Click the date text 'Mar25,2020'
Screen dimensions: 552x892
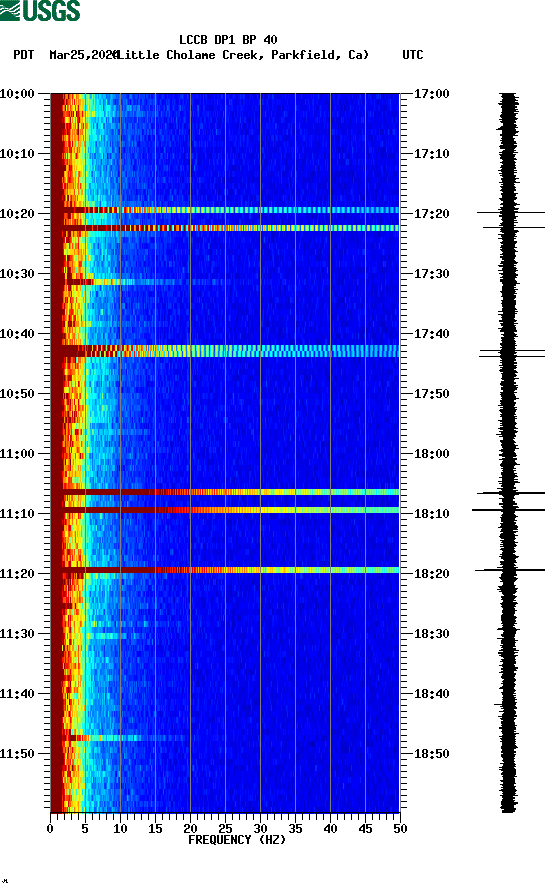84,55
